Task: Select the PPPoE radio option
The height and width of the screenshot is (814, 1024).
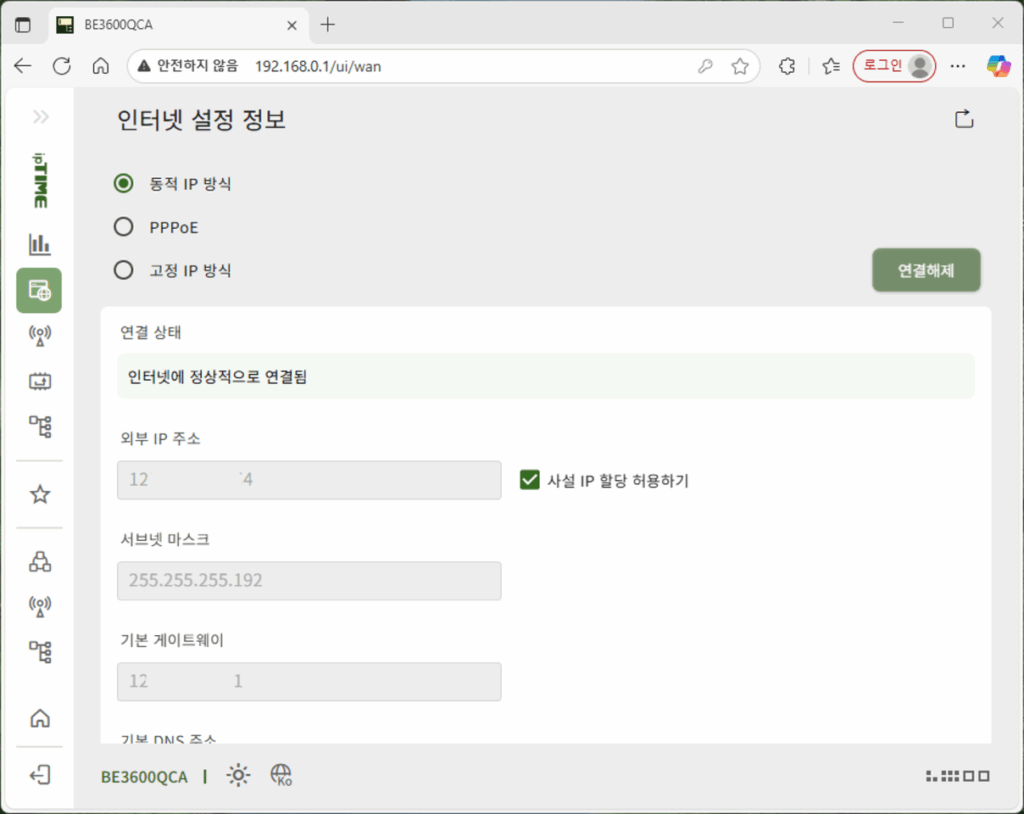Action: 124,227
